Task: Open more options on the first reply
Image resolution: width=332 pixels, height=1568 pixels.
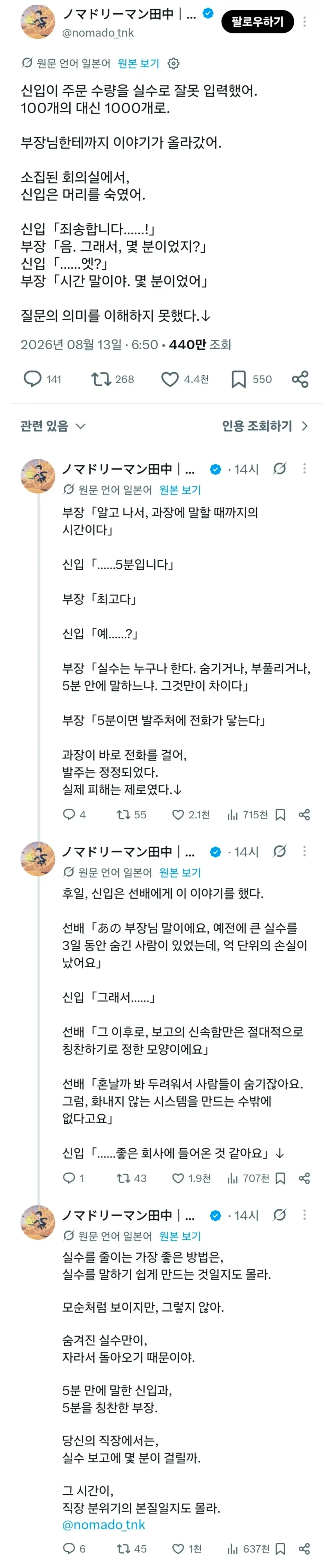Action: point(305,469)
